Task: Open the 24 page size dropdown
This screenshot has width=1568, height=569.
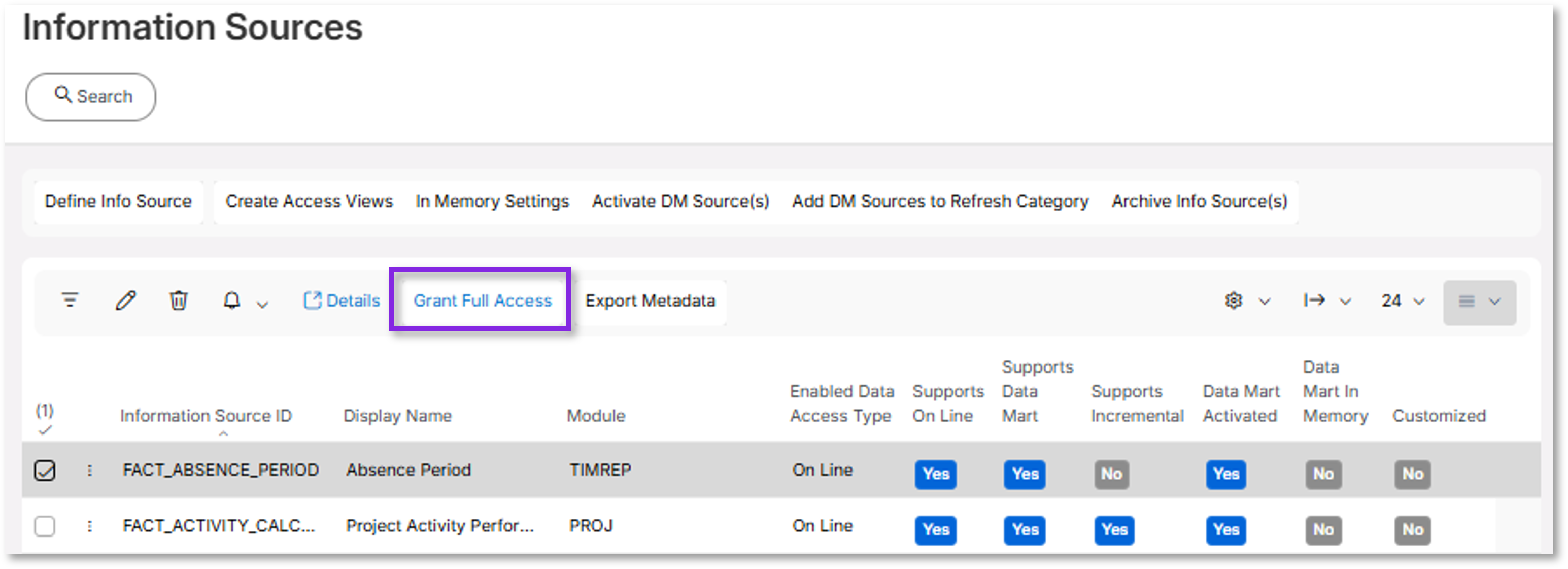Action: (1403, 300)
